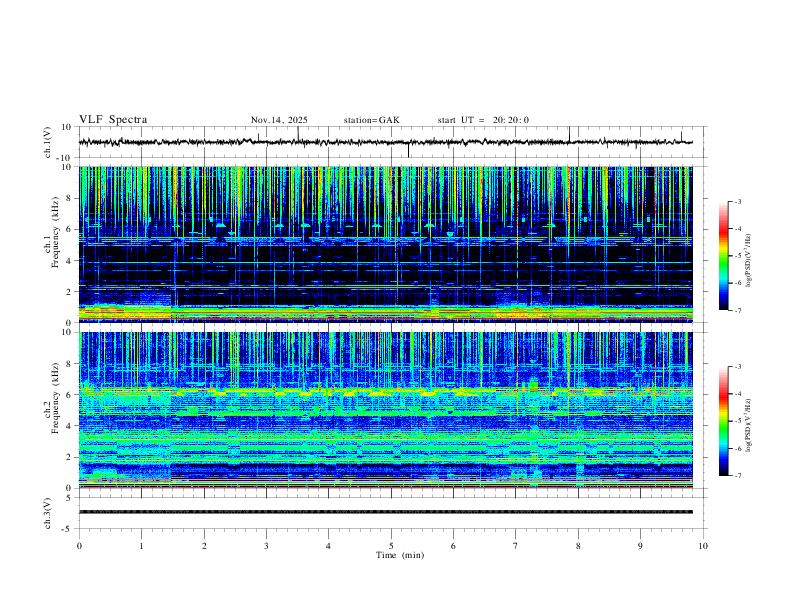Click x-axis tick label "4"
This screenshot has width=792, height=612.
328,546
